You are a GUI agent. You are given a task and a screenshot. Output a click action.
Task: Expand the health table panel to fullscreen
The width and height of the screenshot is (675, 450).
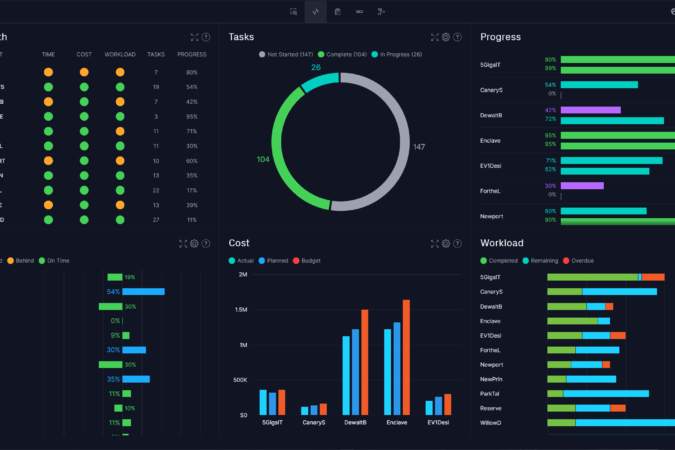195,37
